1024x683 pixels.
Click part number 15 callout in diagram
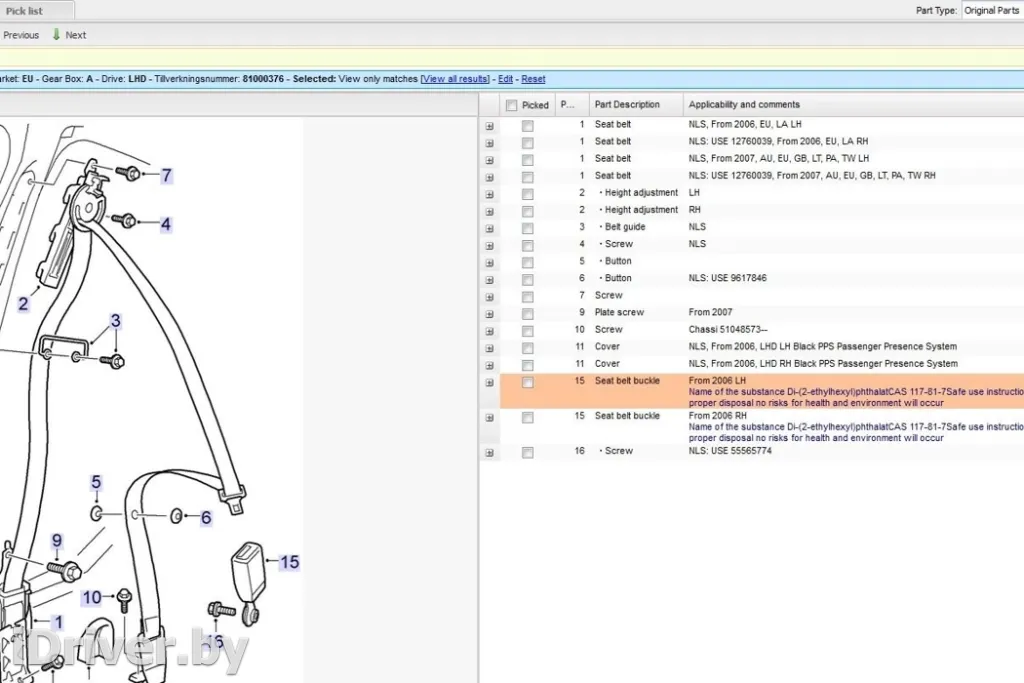coord(289,563)
